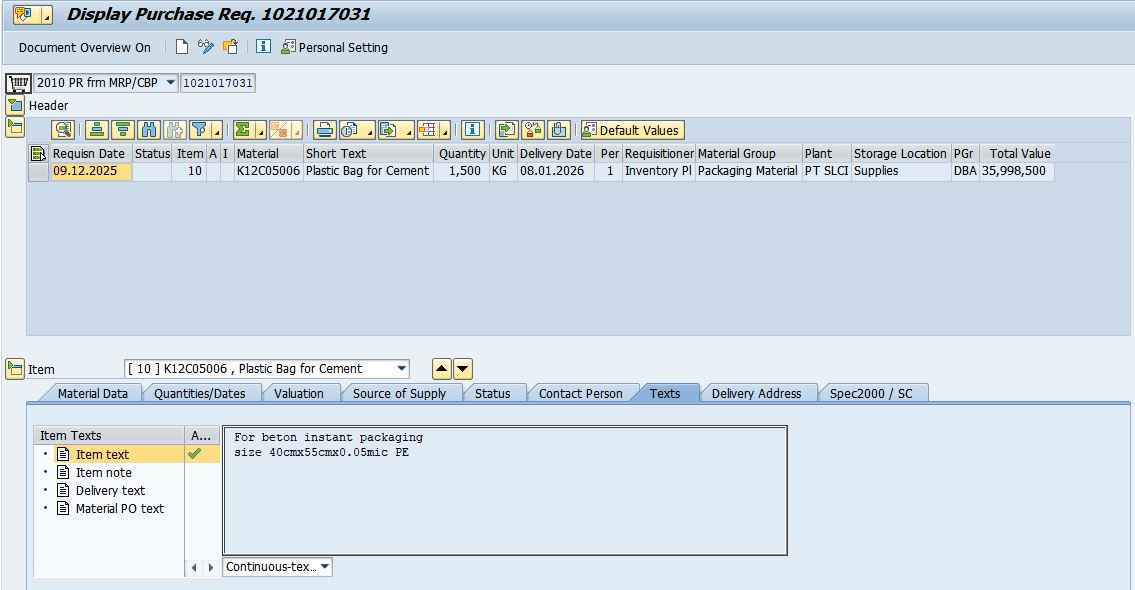This screenshot has height=590, width=1135.
Task: Click the shopping cart document icon
Action: click(x=17, y=83)
